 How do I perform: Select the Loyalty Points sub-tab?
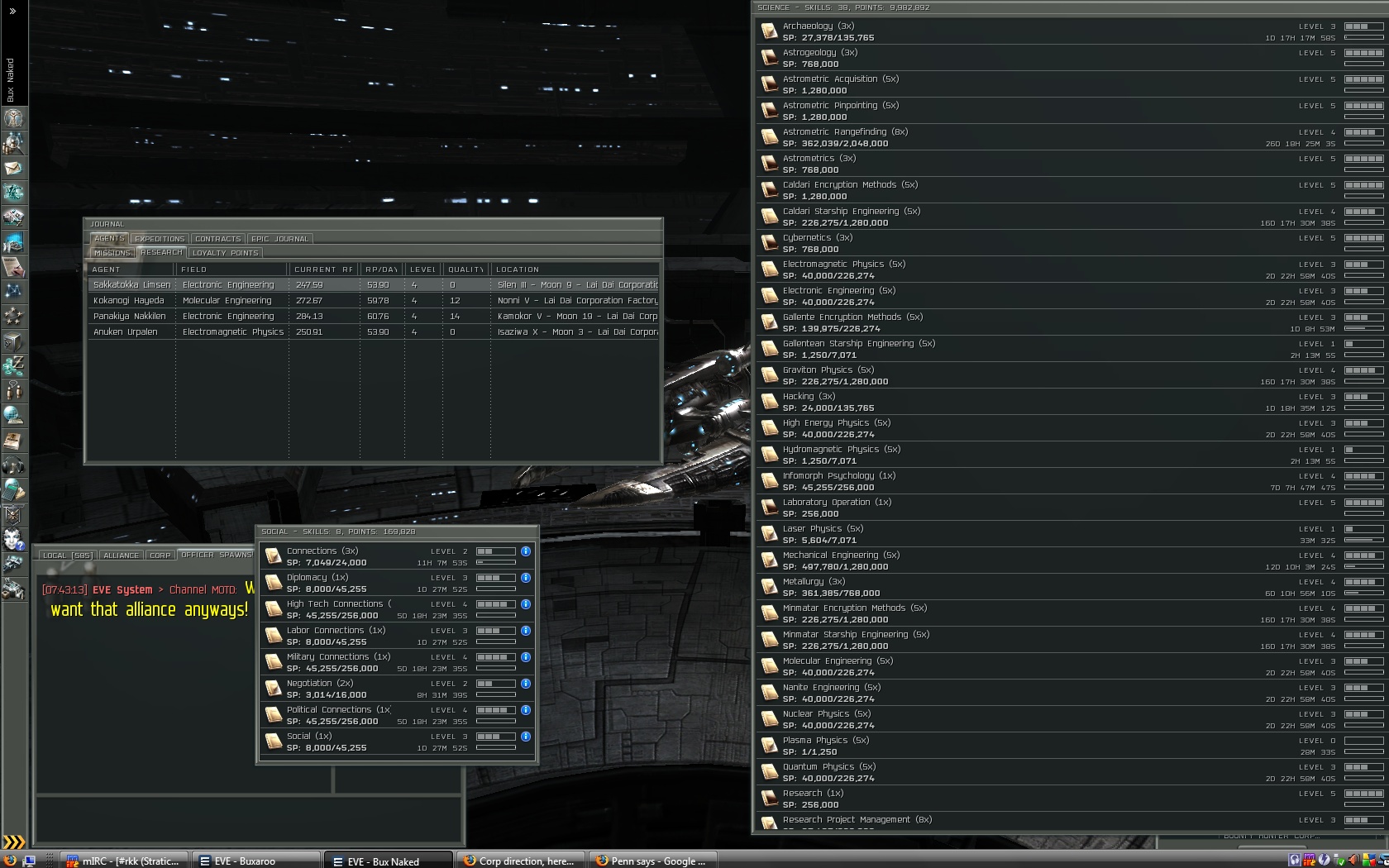(x=225, y=253)
